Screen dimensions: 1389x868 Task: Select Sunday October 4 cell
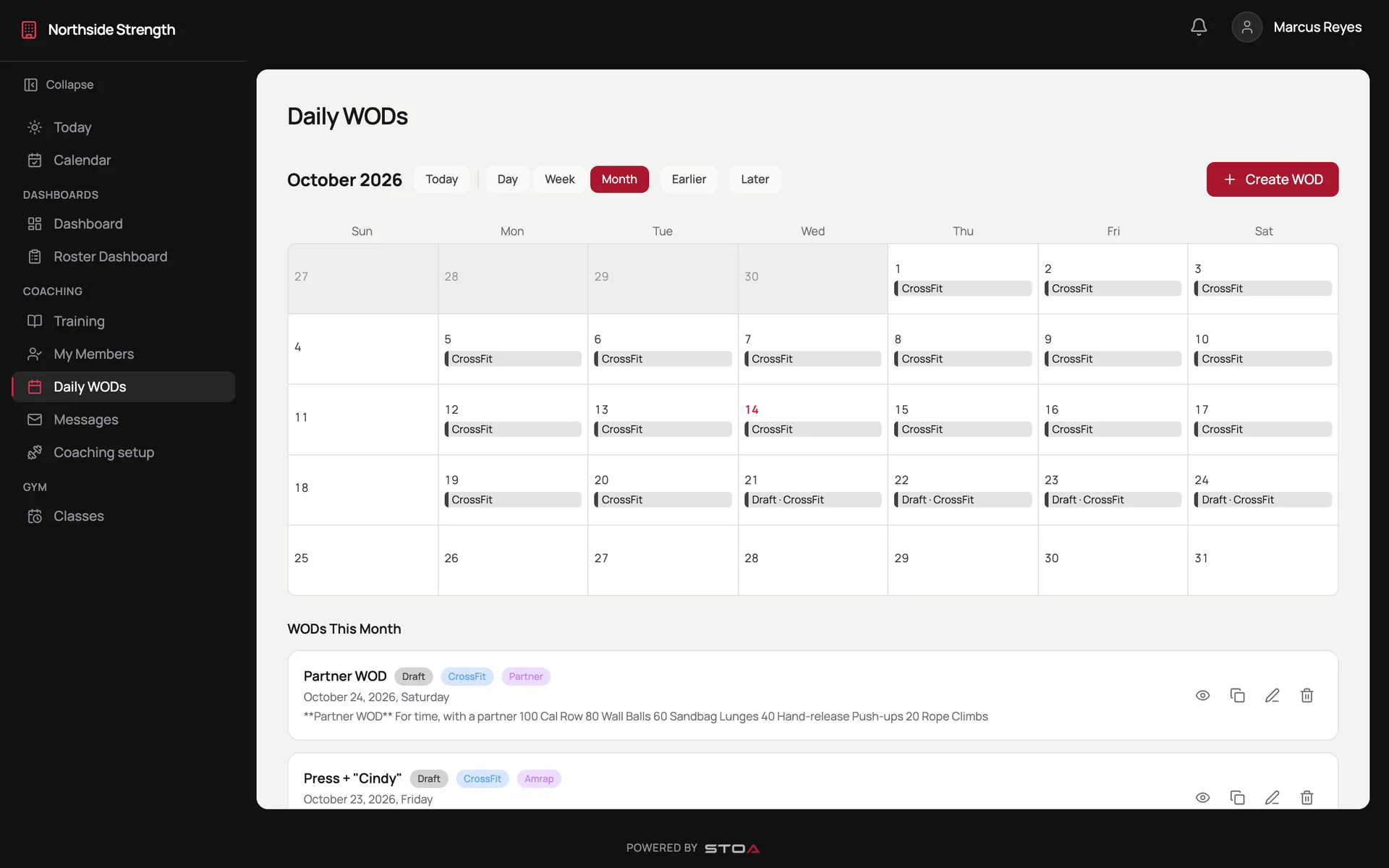[362, 349]
